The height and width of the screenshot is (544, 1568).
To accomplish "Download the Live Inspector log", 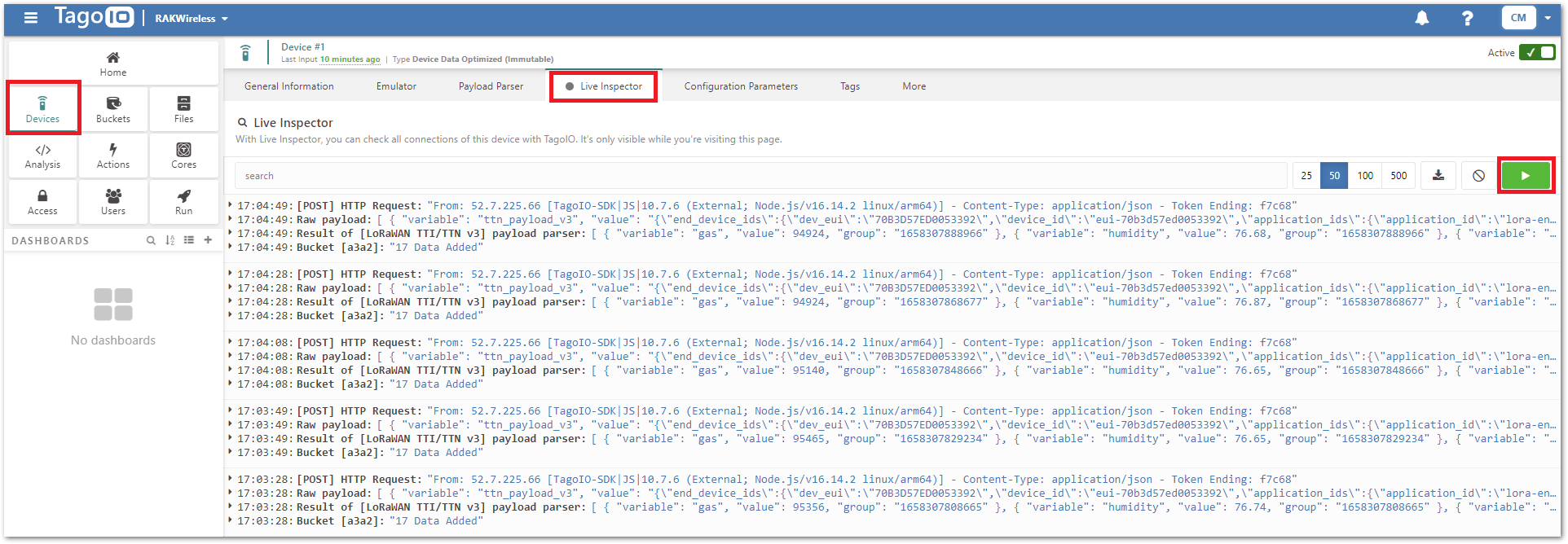I will coord(1438,176).
